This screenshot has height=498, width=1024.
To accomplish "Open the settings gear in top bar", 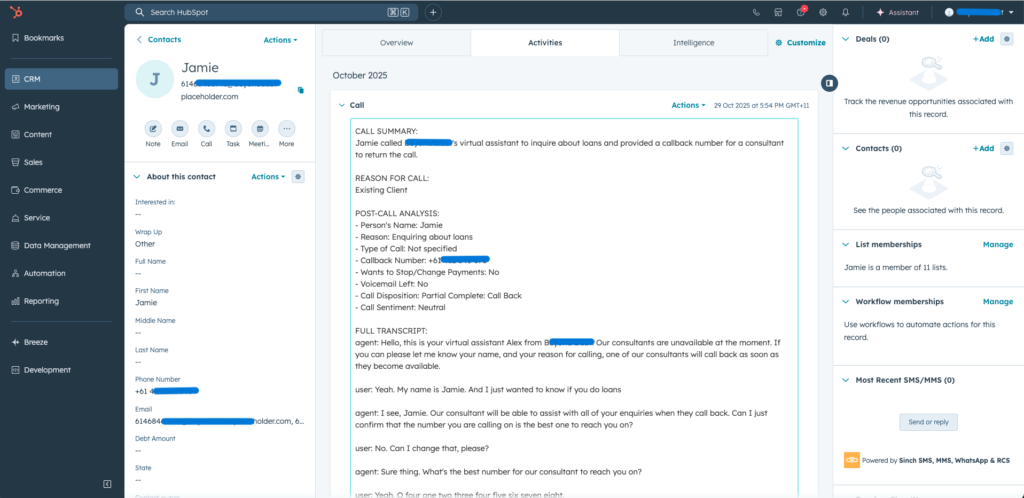I will 823,12.
